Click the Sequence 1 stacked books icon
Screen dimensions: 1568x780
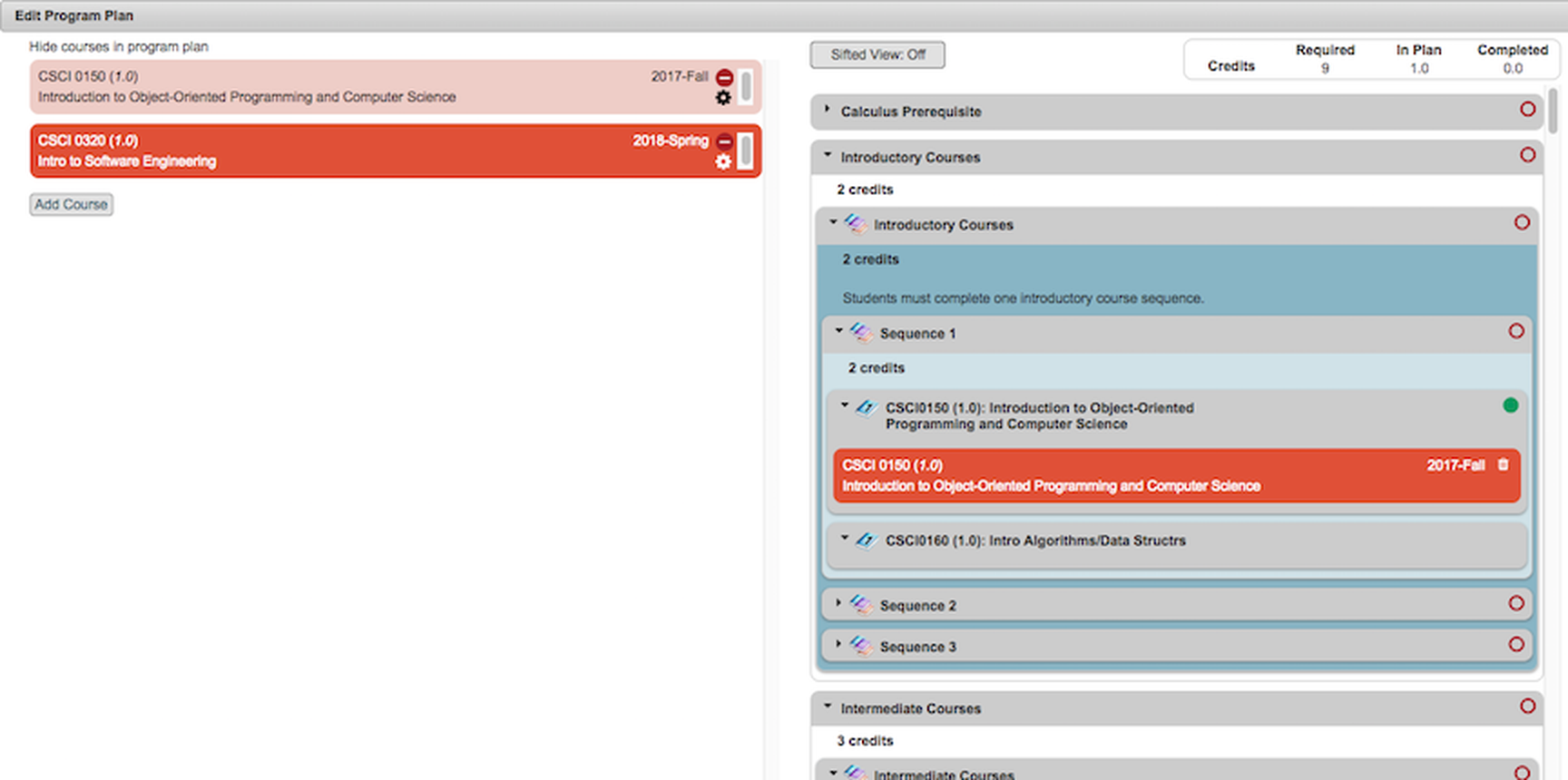pos(861,333)
